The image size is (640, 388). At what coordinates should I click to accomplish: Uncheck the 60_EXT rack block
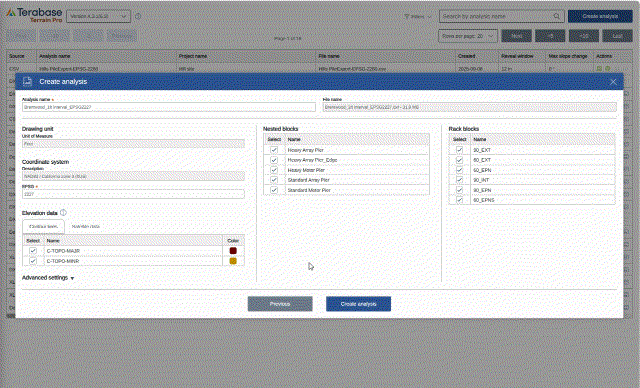click(x=459, y=160)
